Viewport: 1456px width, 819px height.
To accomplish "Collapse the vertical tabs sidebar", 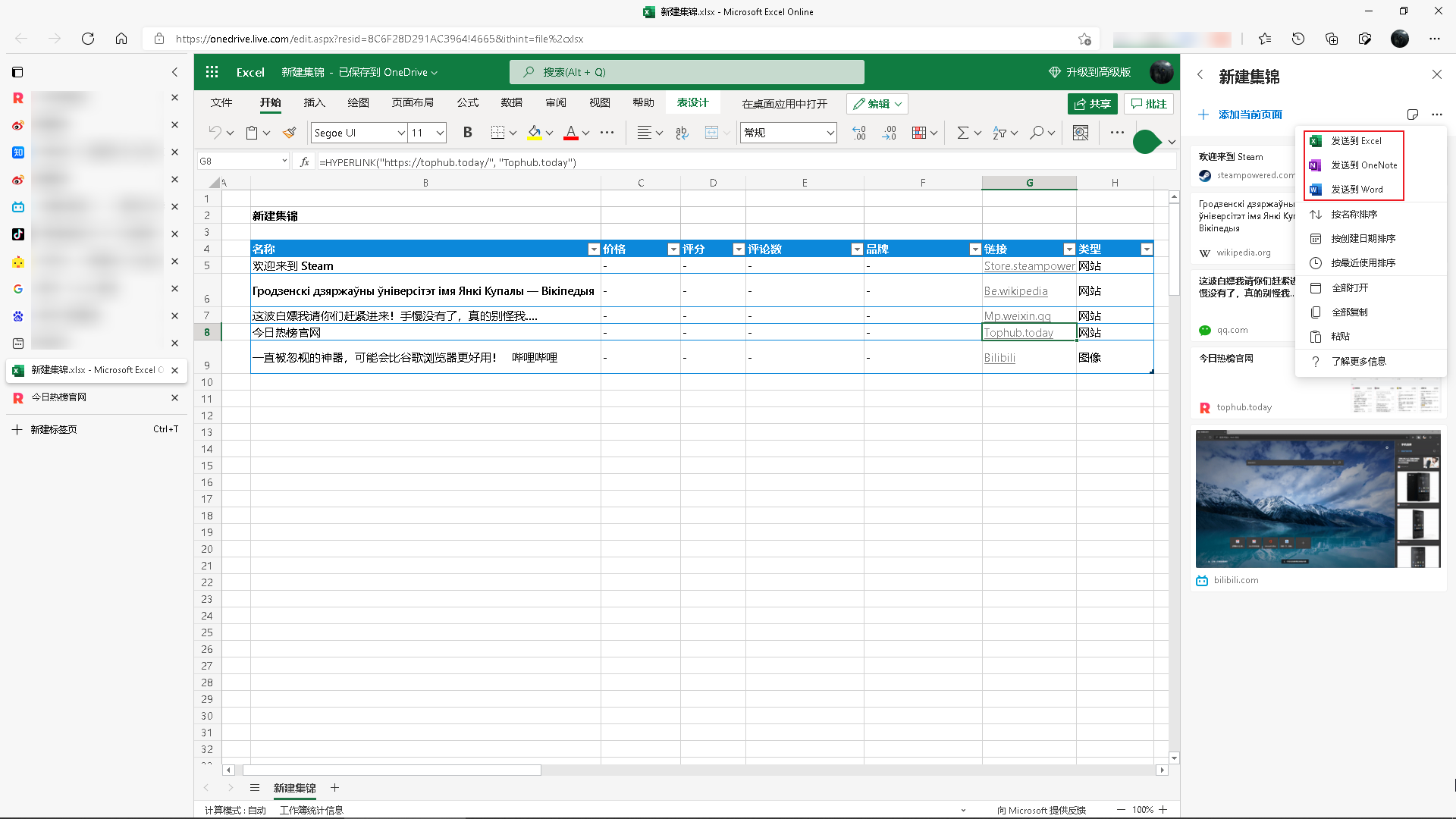I will (x=174, y=72).
